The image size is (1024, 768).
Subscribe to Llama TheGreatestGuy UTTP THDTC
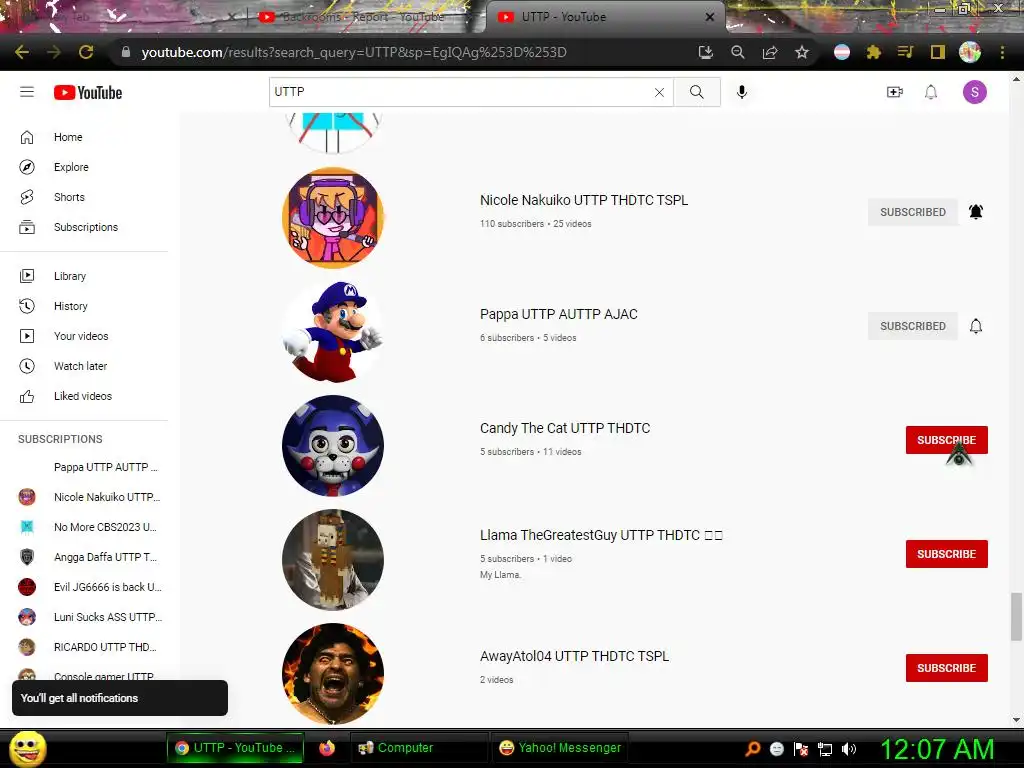946,554
